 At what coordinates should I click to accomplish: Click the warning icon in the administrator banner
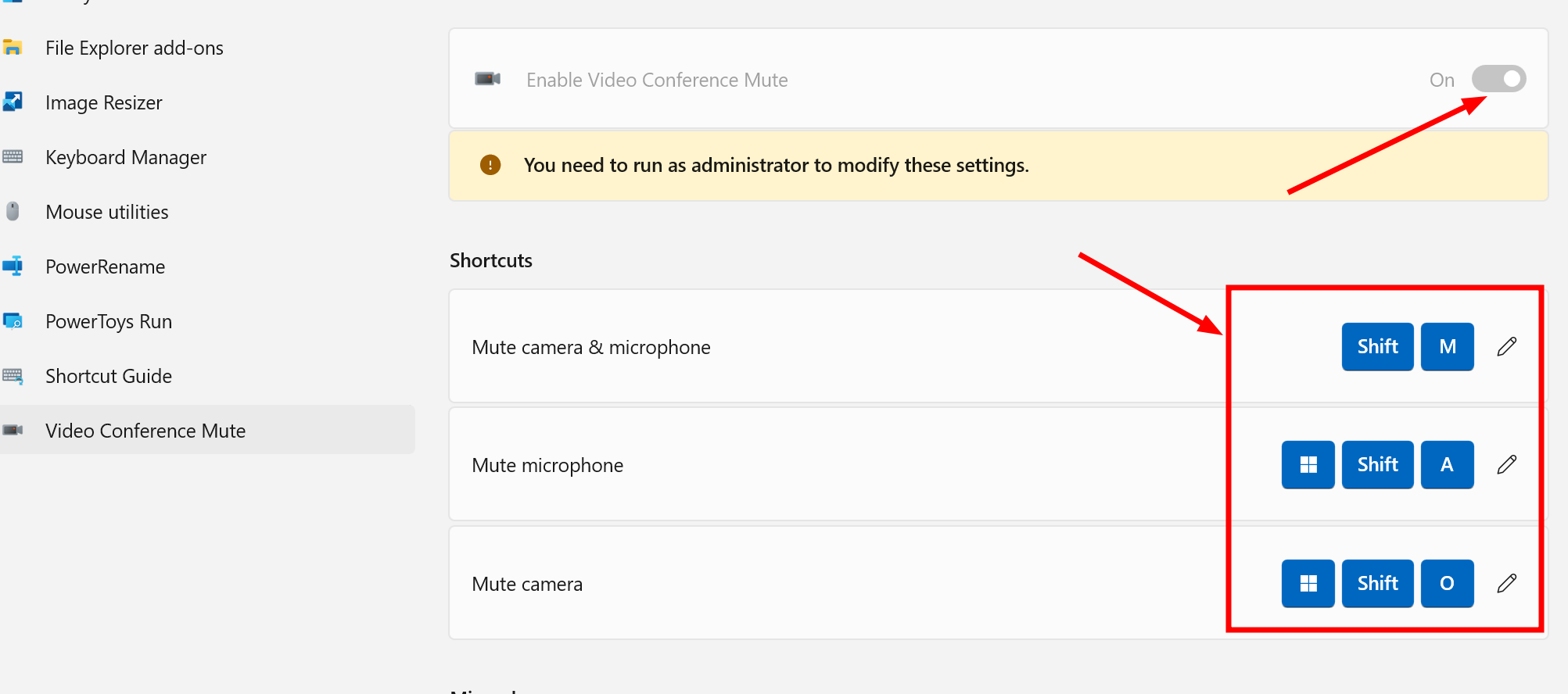[x=490, y=165]
